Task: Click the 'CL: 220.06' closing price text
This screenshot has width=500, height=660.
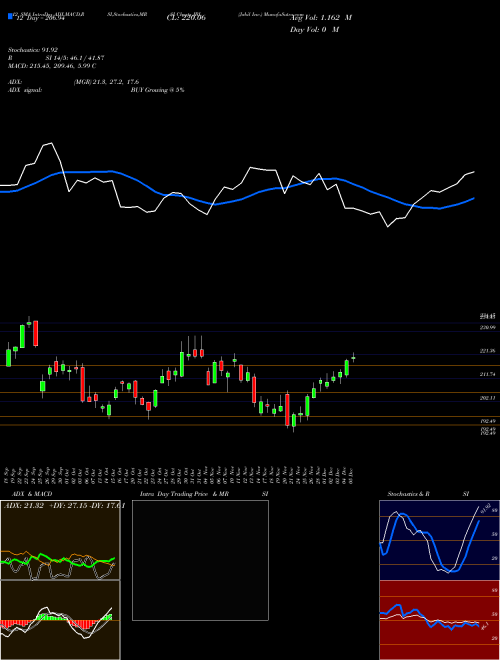Action: point(186,18)
